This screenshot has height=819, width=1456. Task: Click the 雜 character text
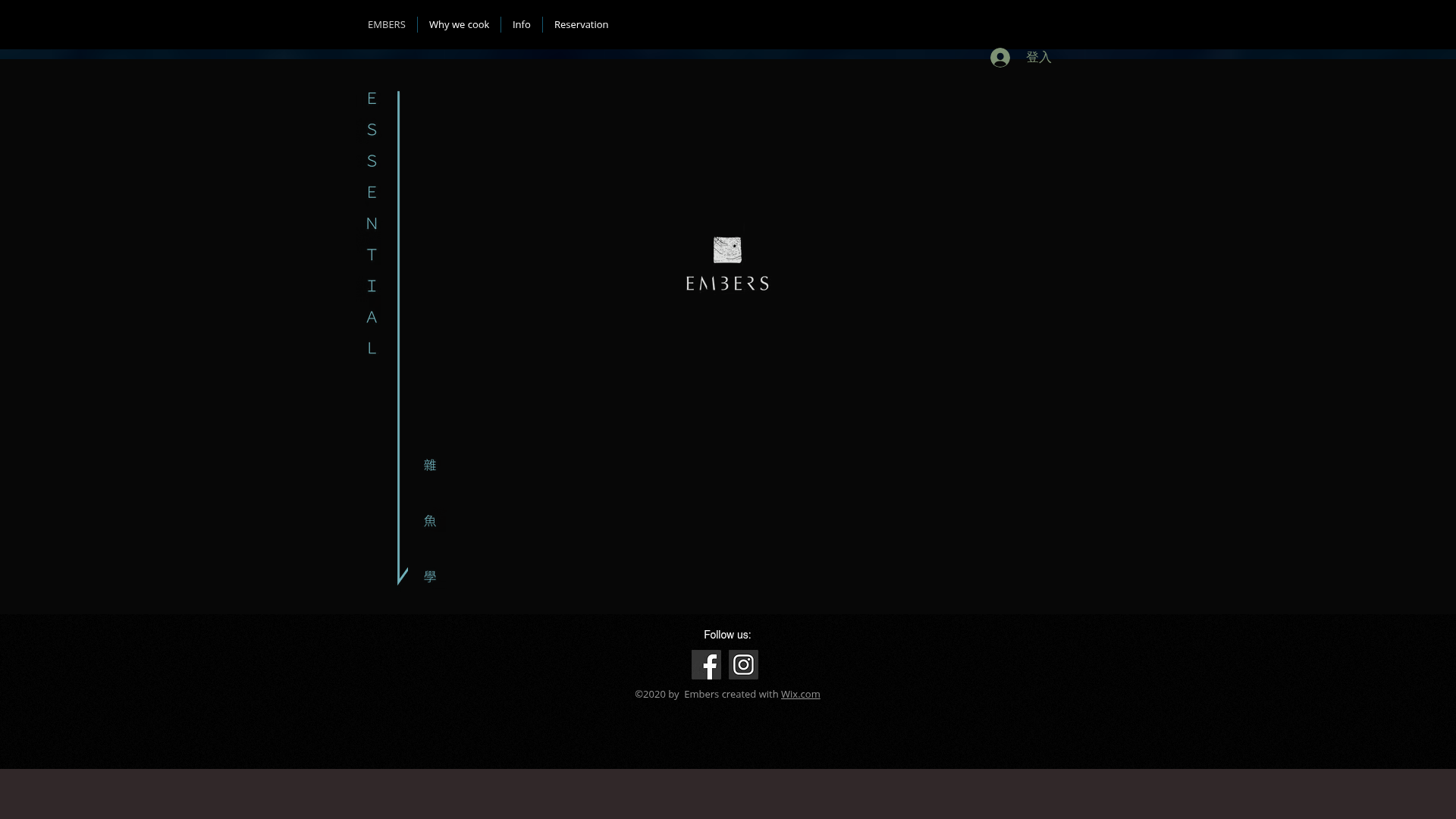[x=430, y=466]
